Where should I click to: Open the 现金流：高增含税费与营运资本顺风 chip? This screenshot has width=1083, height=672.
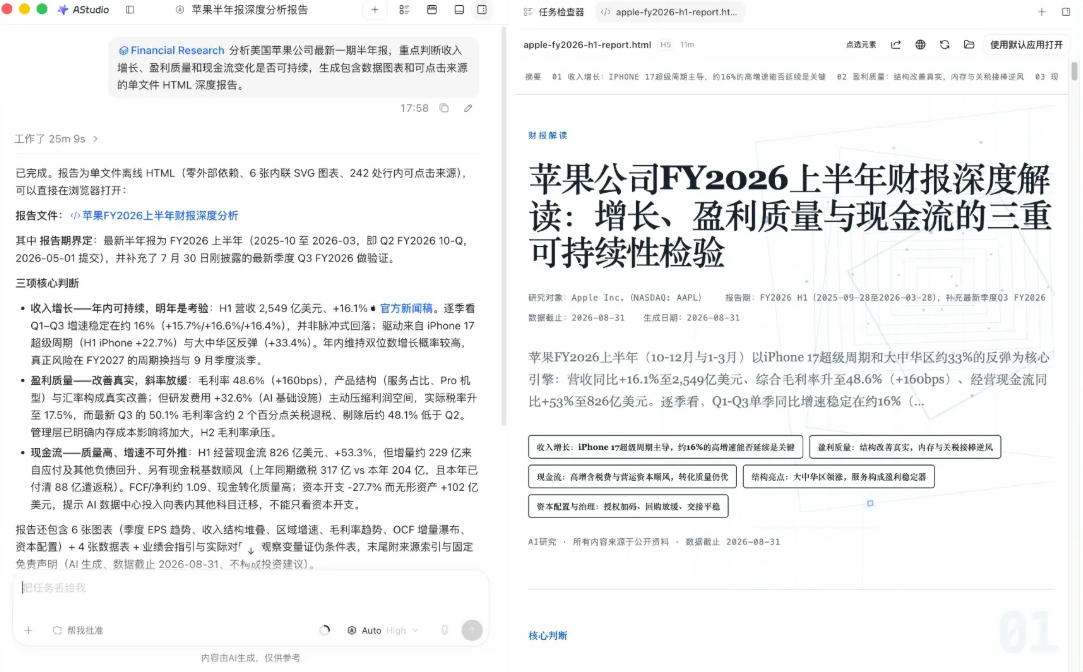coord(632,477)
